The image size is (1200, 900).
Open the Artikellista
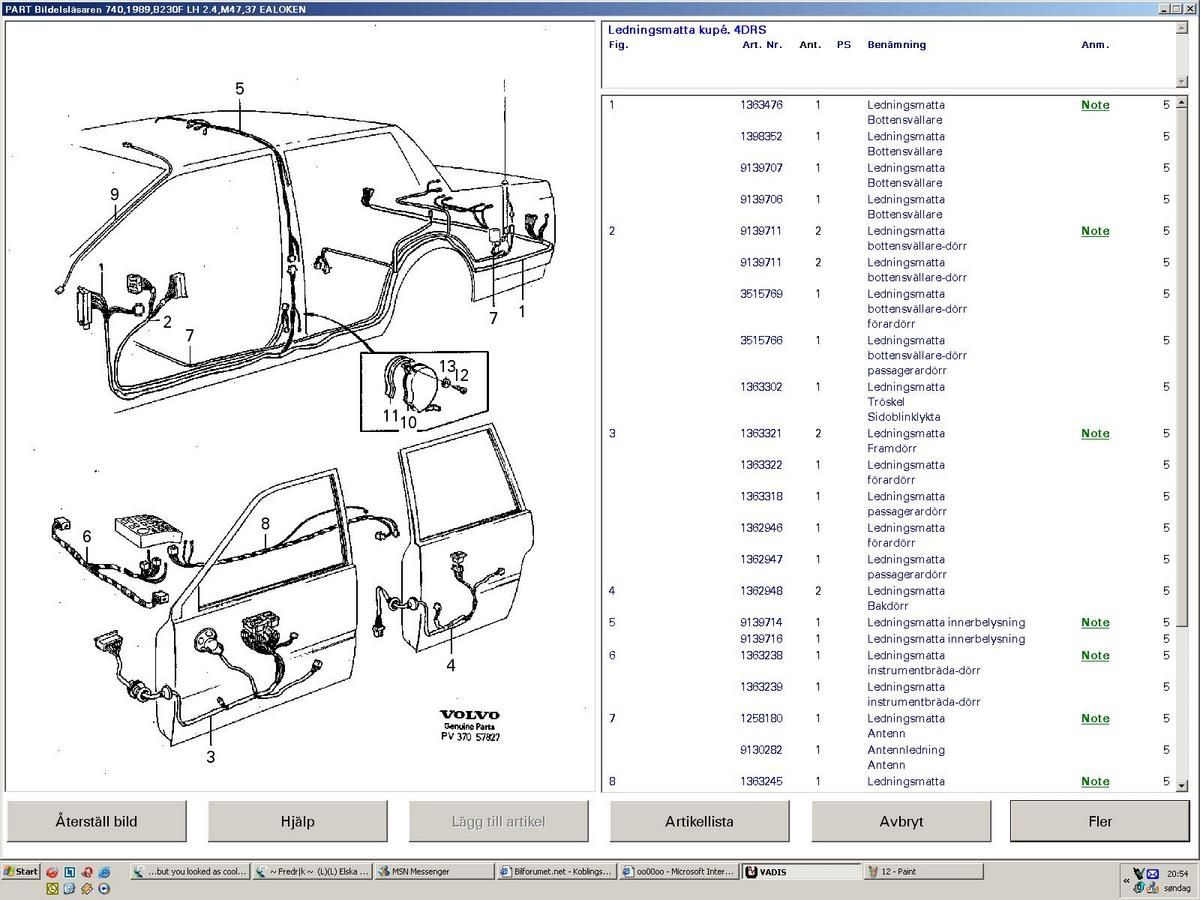(x=699, y=821)
